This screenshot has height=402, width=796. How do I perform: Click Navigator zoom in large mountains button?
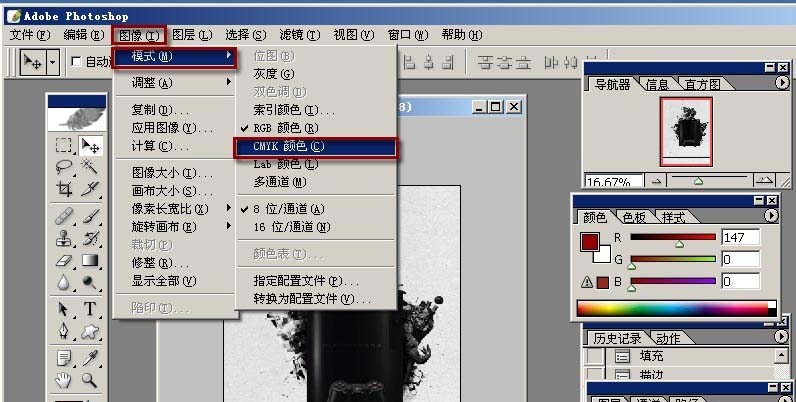coord(764,181)
